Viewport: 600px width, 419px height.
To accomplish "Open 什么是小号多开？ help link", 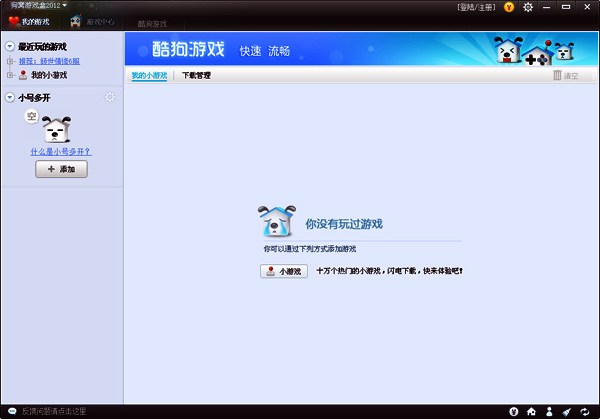I will [x=61, y=152].
